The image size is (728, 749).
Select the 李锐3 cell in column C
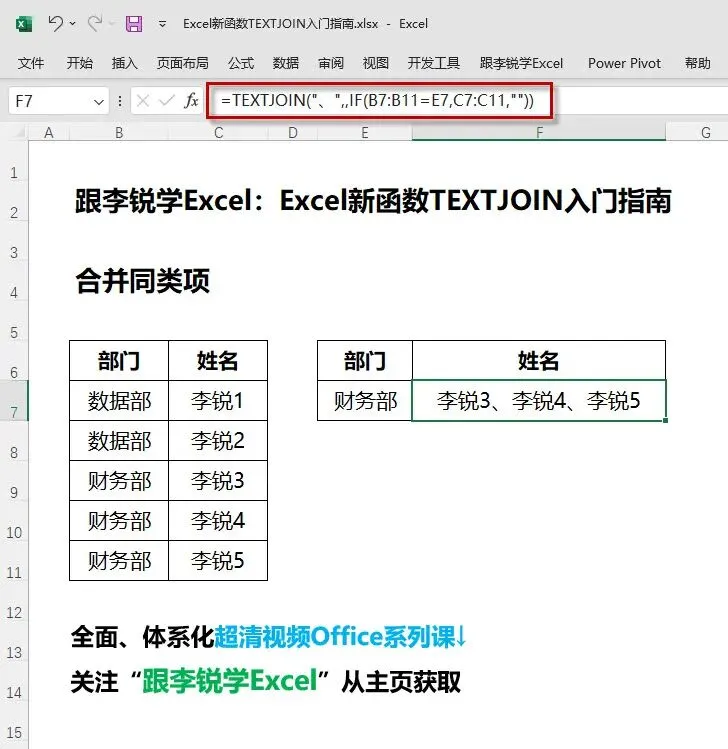click(218, 481)
